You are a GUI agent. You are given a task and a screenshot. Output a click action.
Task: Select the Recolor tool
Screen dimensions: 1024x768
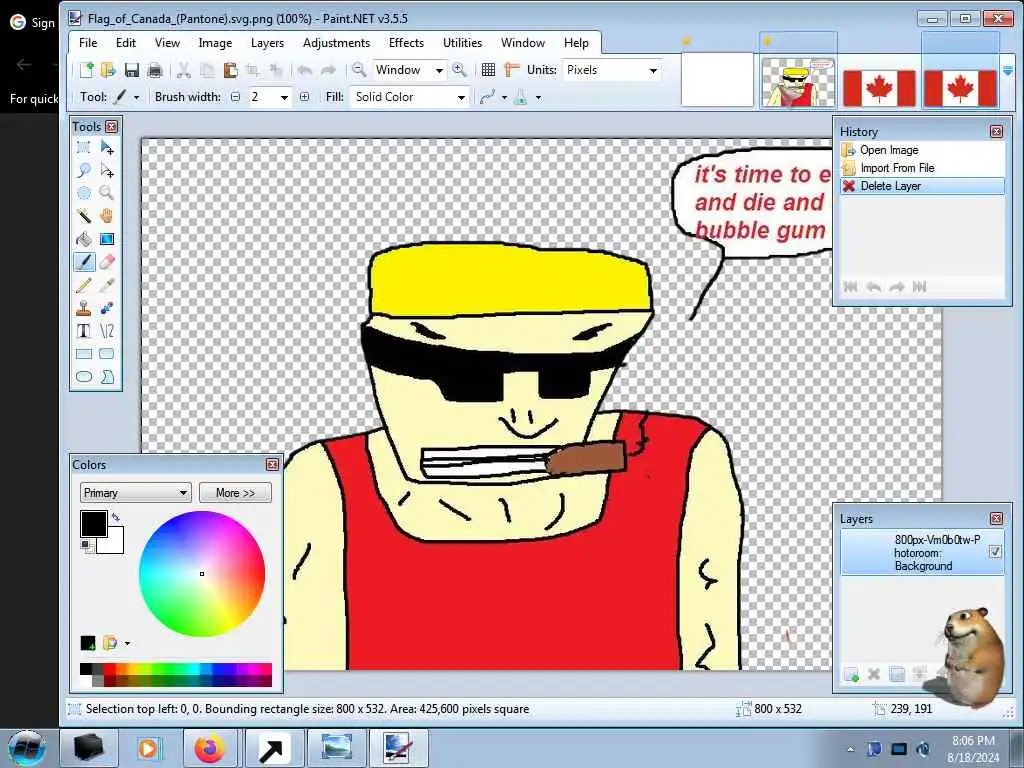click(x=107, y=308)
